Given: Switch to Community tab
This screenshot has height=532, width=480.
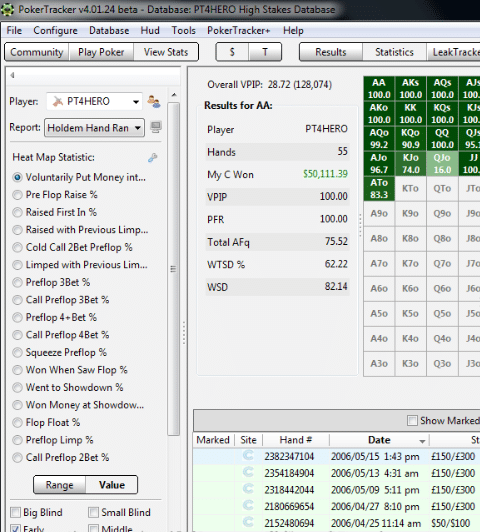Looking at the screenshot, I should pyautogui.click(x=37, y=52).
